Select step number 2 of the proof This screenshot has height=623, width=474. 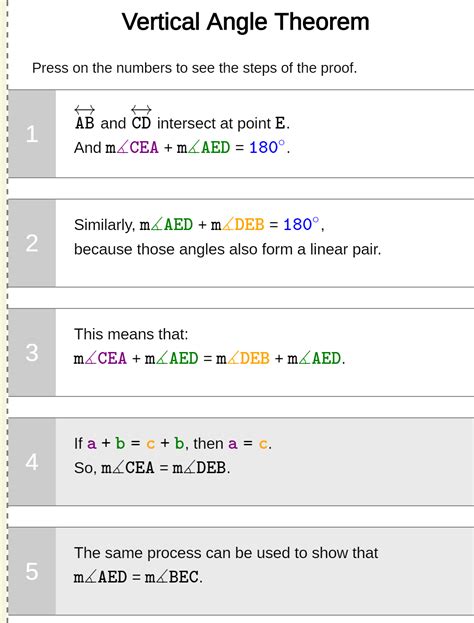click(x=32, y=243)
